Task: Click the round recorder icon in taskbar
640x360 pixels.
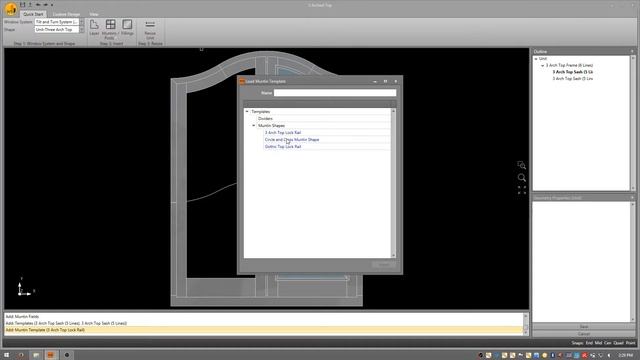Action: (67, 355)
